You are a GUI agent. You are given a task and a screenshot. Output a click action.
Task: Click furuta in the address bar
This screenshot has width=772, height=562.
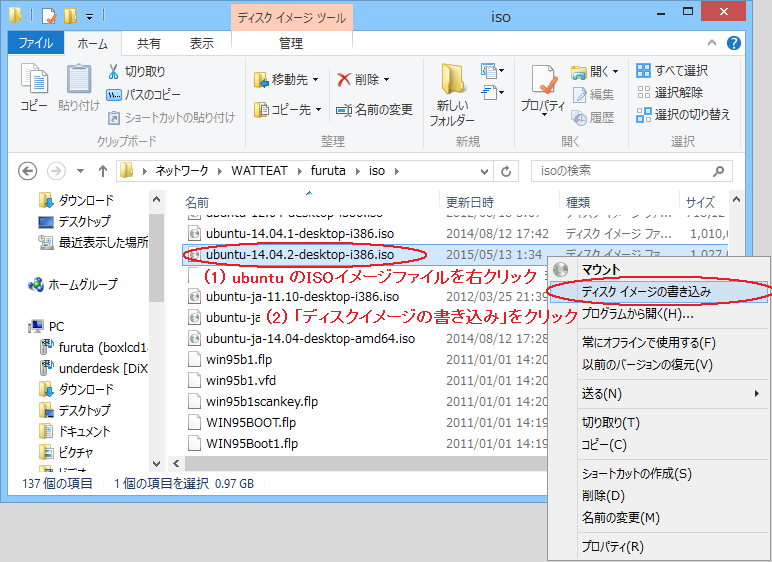[328, 171]
